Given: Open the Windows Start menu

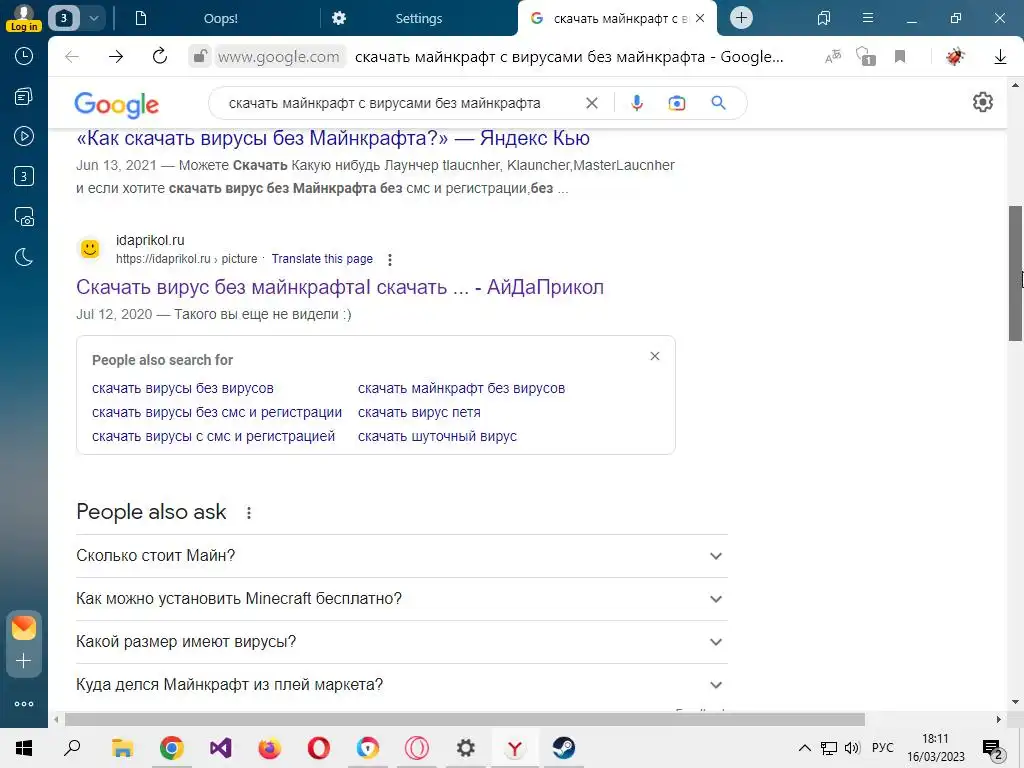Looking at the screenshot, I should pyautogui.click(x=24, y=748).
